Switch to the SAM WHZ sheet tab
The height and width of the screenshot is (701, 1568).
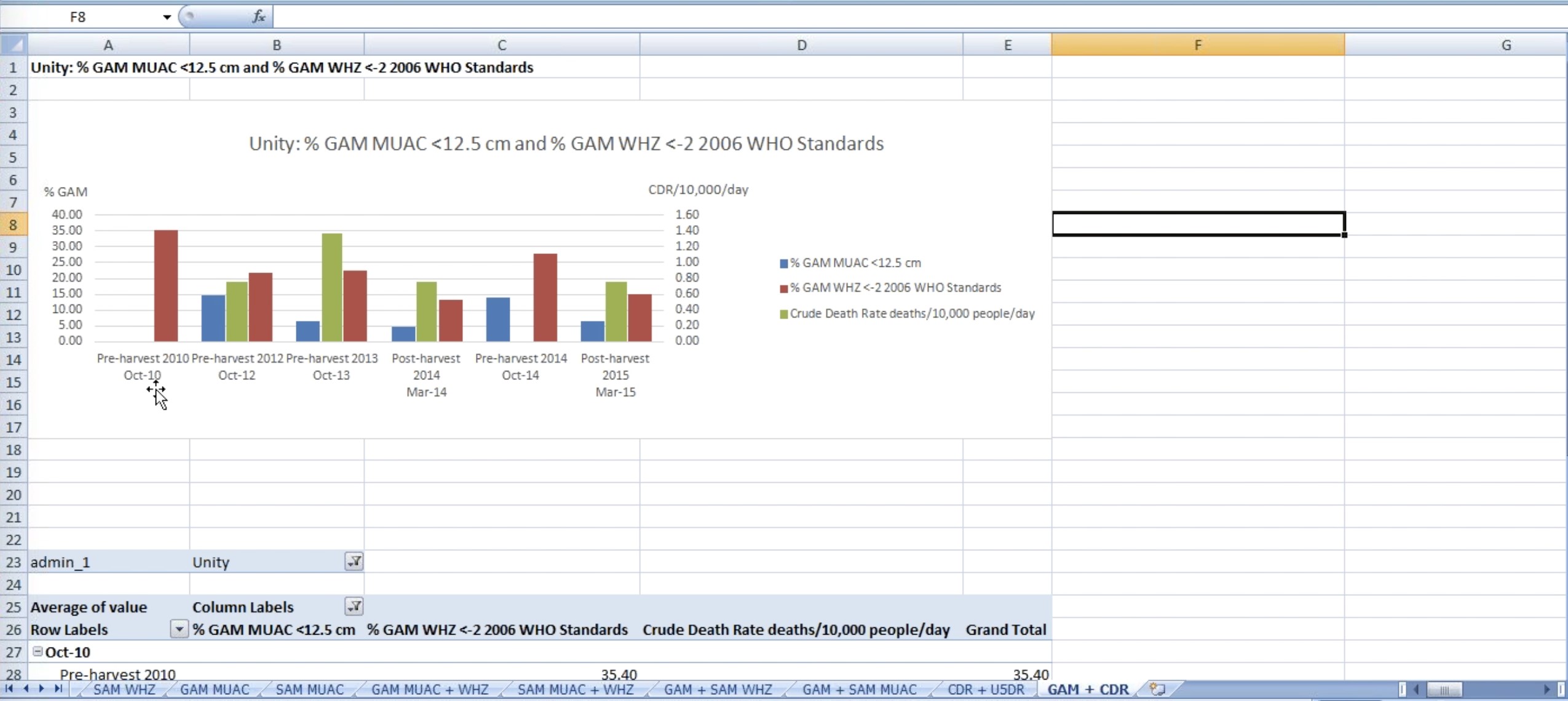tap(124, 689)
